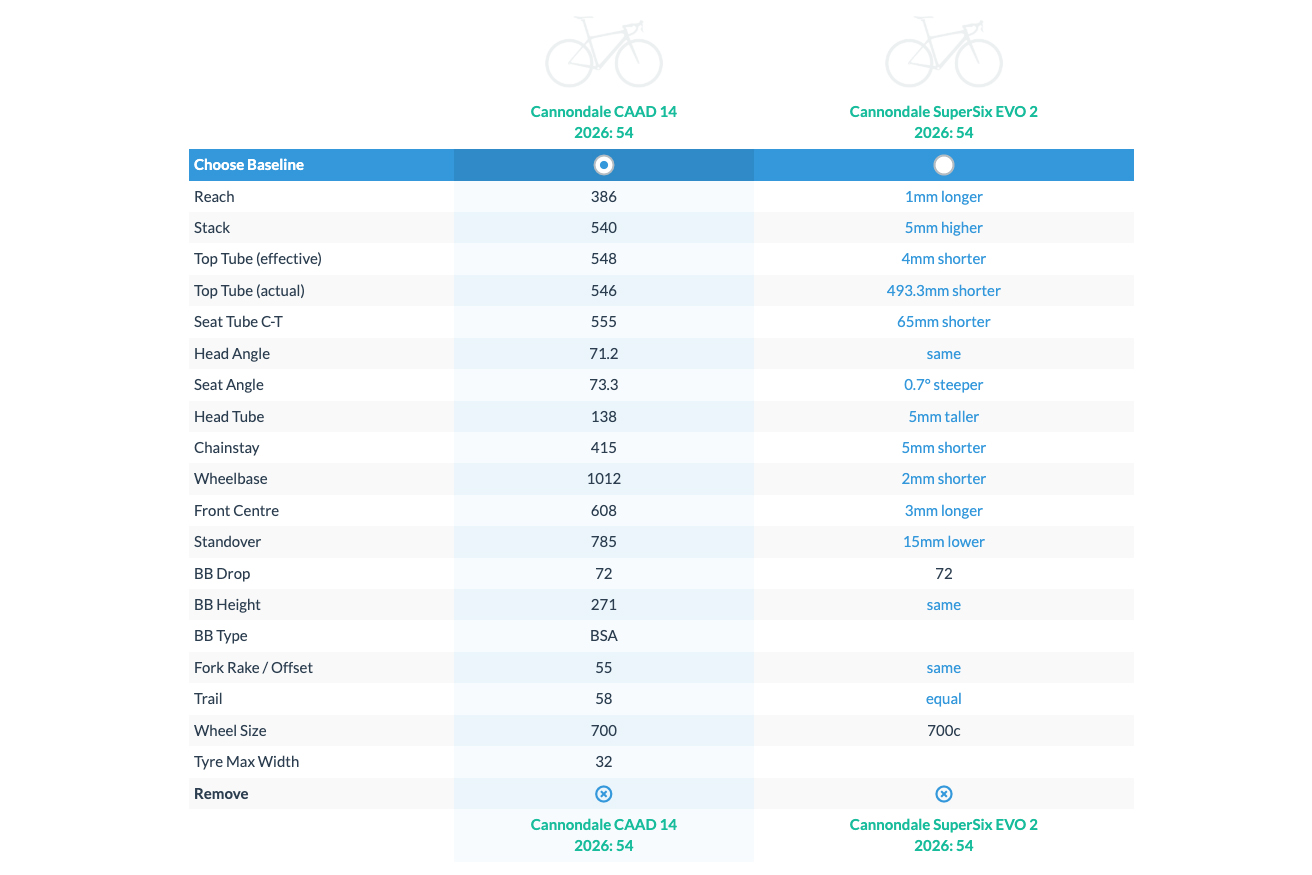Choose SuperSix EVO 2 as the baseline
Image resolution: width=1312 pixels, height=875 pixels.
point(944,165)
